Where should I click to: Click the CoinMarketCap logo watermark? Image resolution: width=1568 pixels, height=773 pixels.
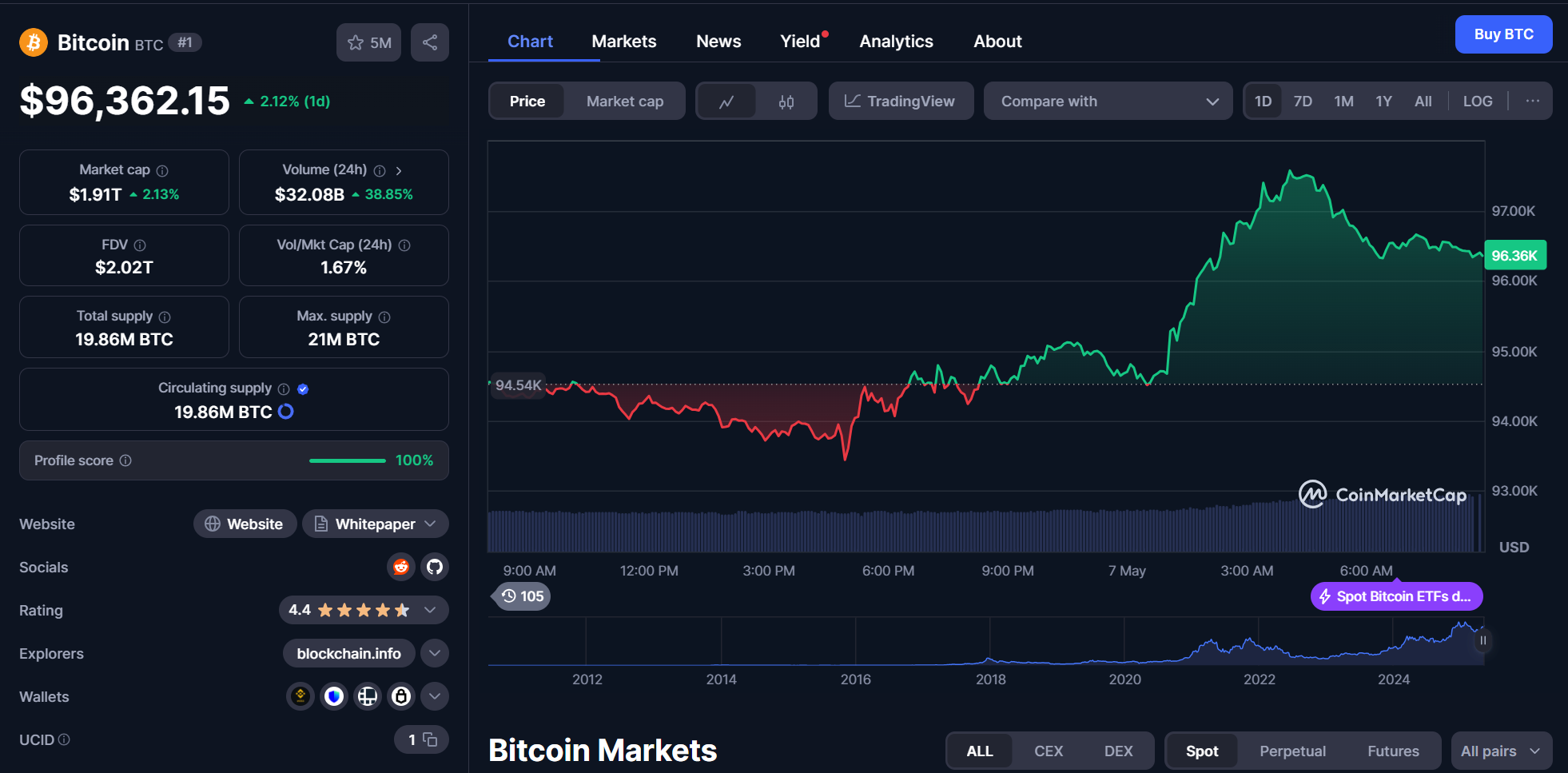tap(1383, 494)
